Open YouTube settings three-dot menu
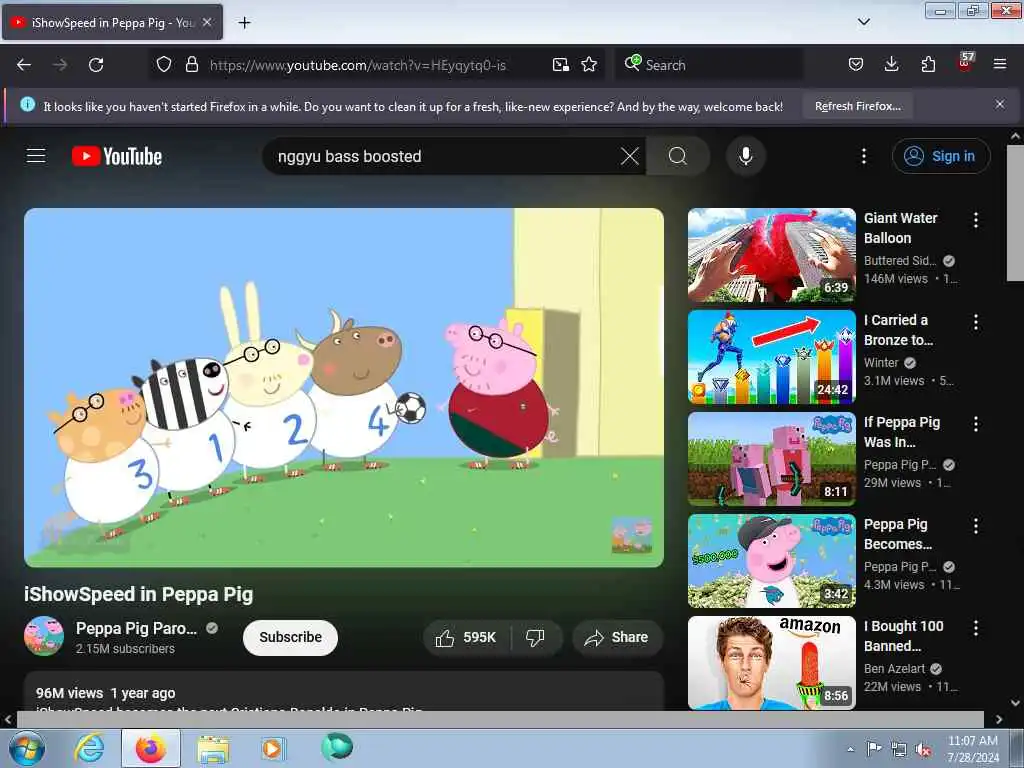The image size is (1024, 768). (x=863, y=156)
